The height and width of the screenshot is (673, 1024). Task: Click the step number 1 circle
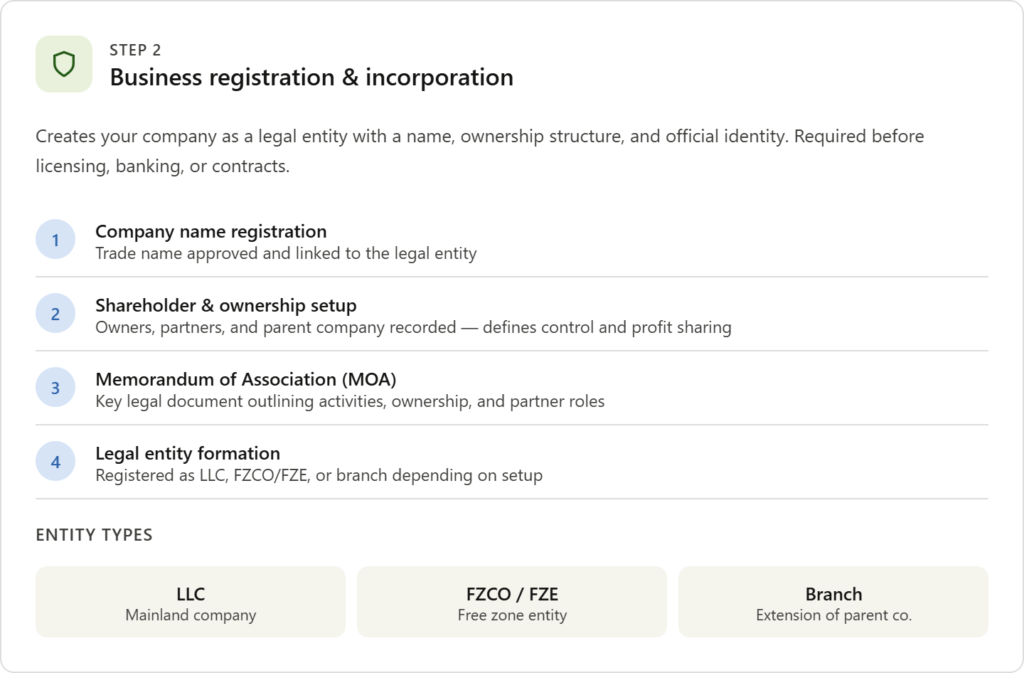(x=56, y=240)
